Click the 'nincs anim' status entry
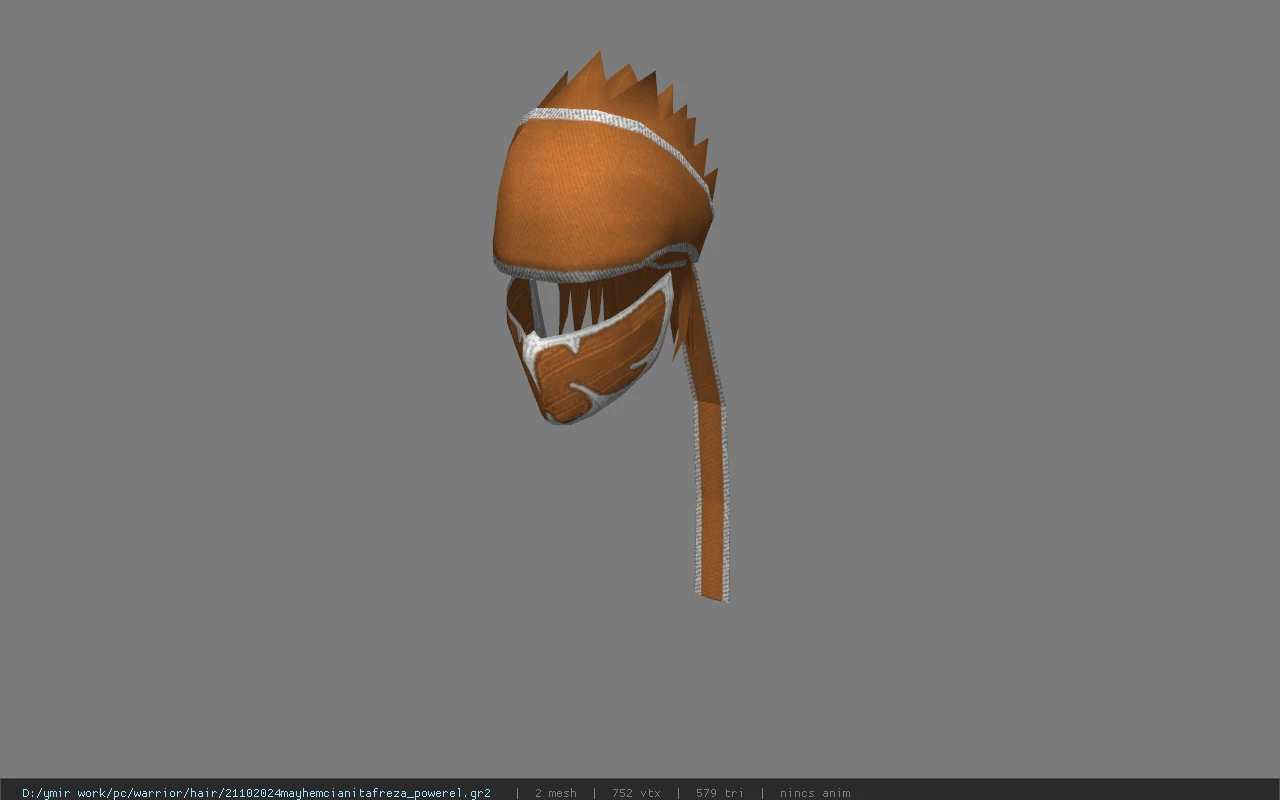 815,793
